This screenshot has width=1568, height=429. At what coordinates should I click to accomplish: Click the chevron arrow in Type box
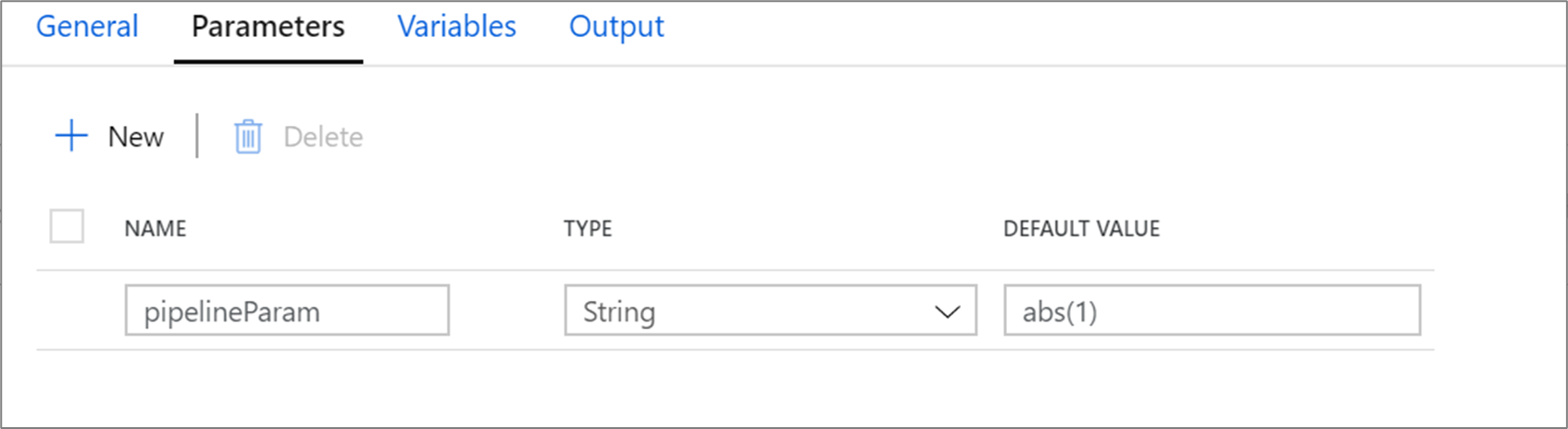[947, 311]
